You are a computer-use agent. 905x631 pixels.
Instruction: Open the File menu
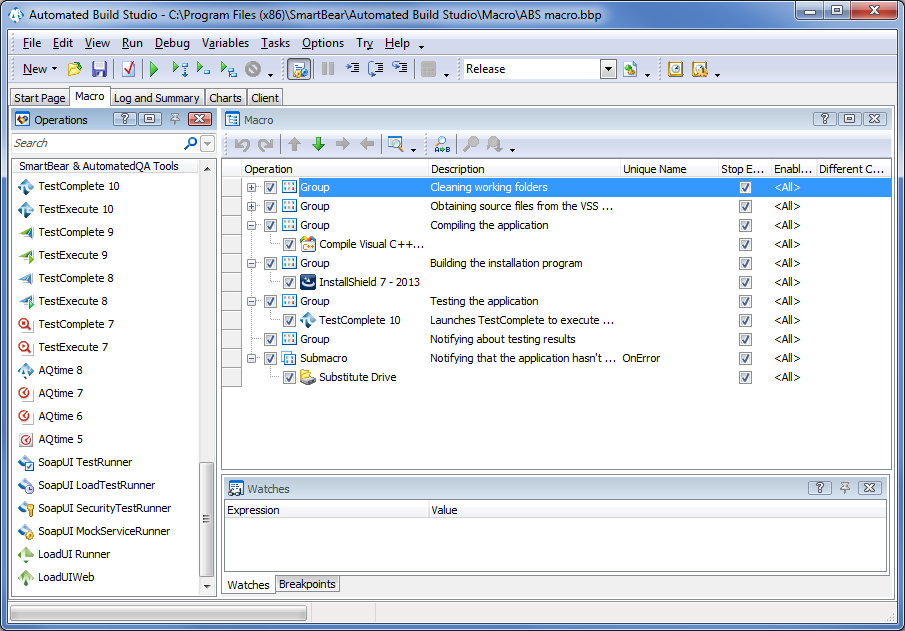click(x=32, y=43)
